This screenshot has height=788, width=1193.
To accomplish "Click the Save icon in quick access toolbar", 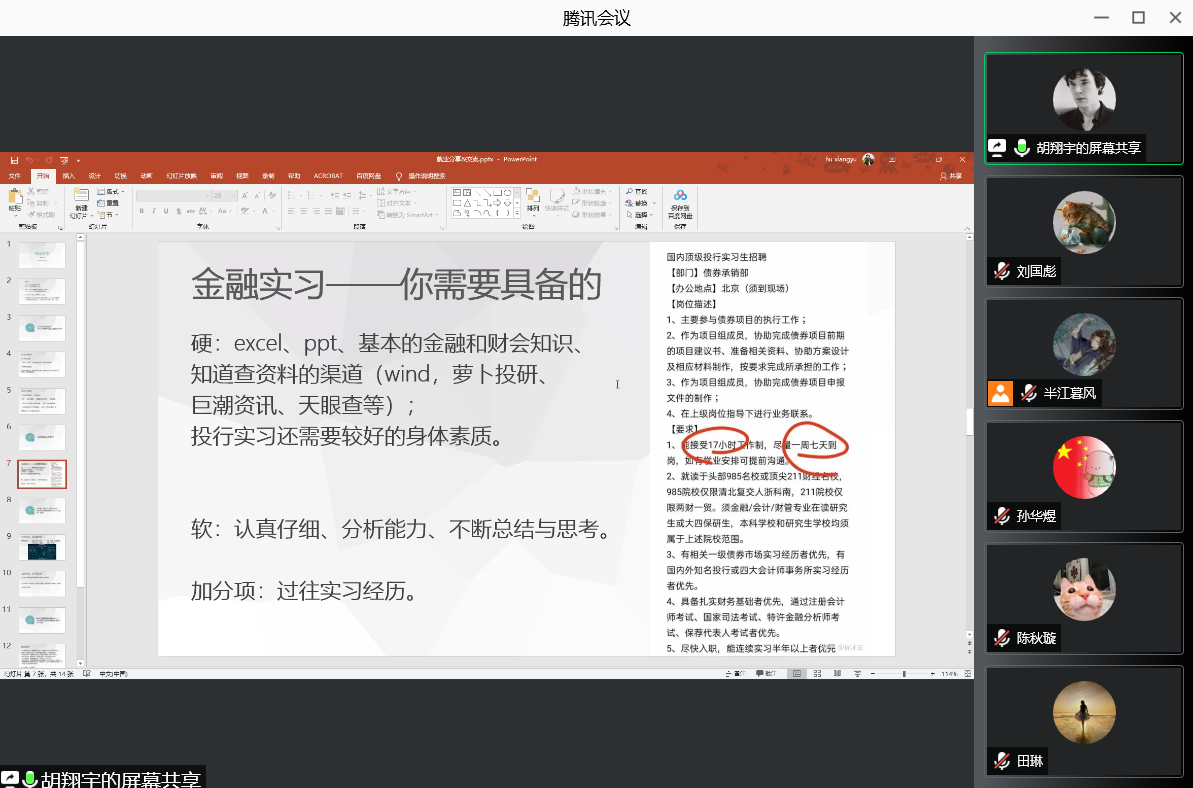I will pos(13,160).
